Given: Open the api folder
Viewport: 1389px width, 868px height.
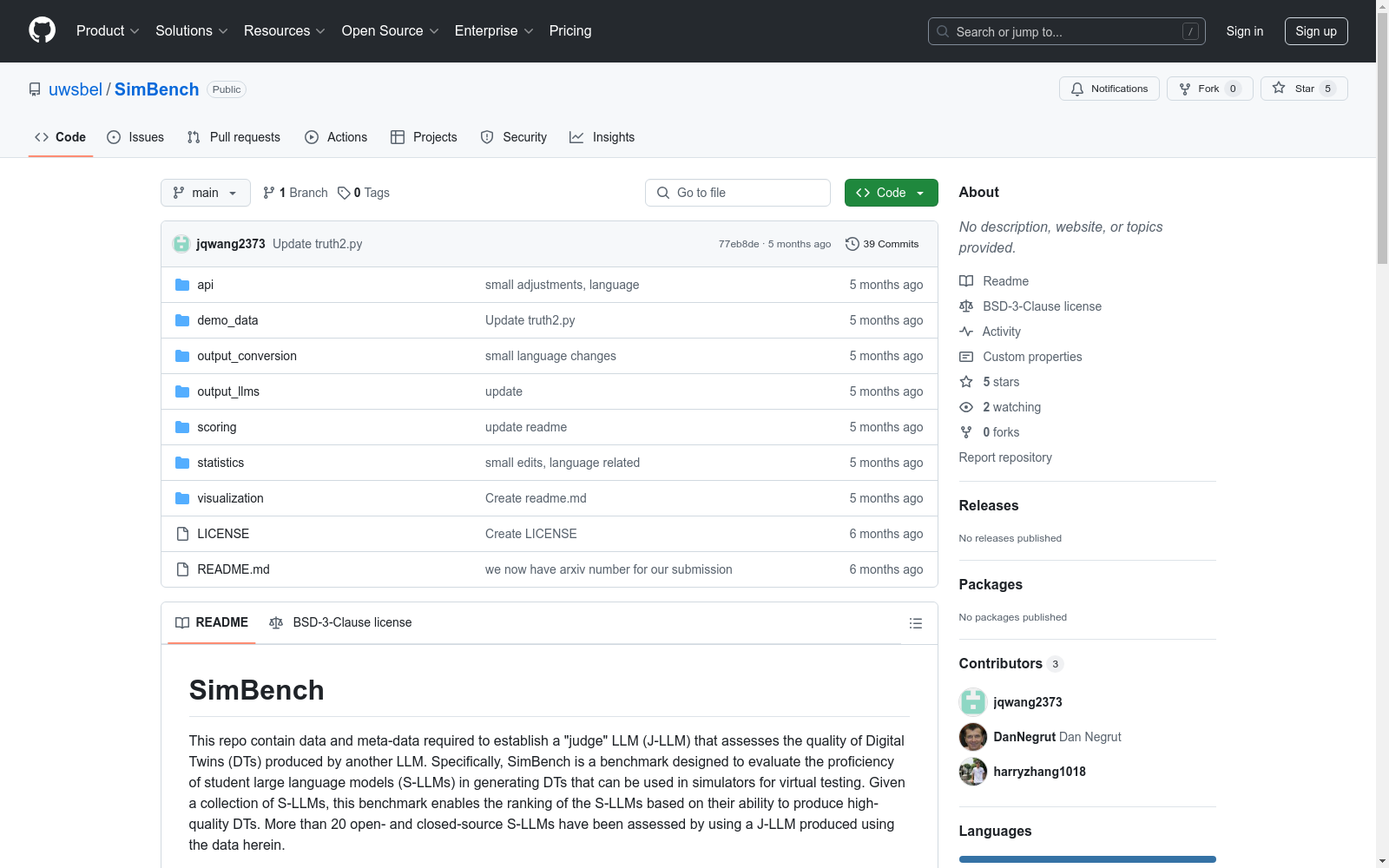Looking at the screenshot, I should click(205, 285).
